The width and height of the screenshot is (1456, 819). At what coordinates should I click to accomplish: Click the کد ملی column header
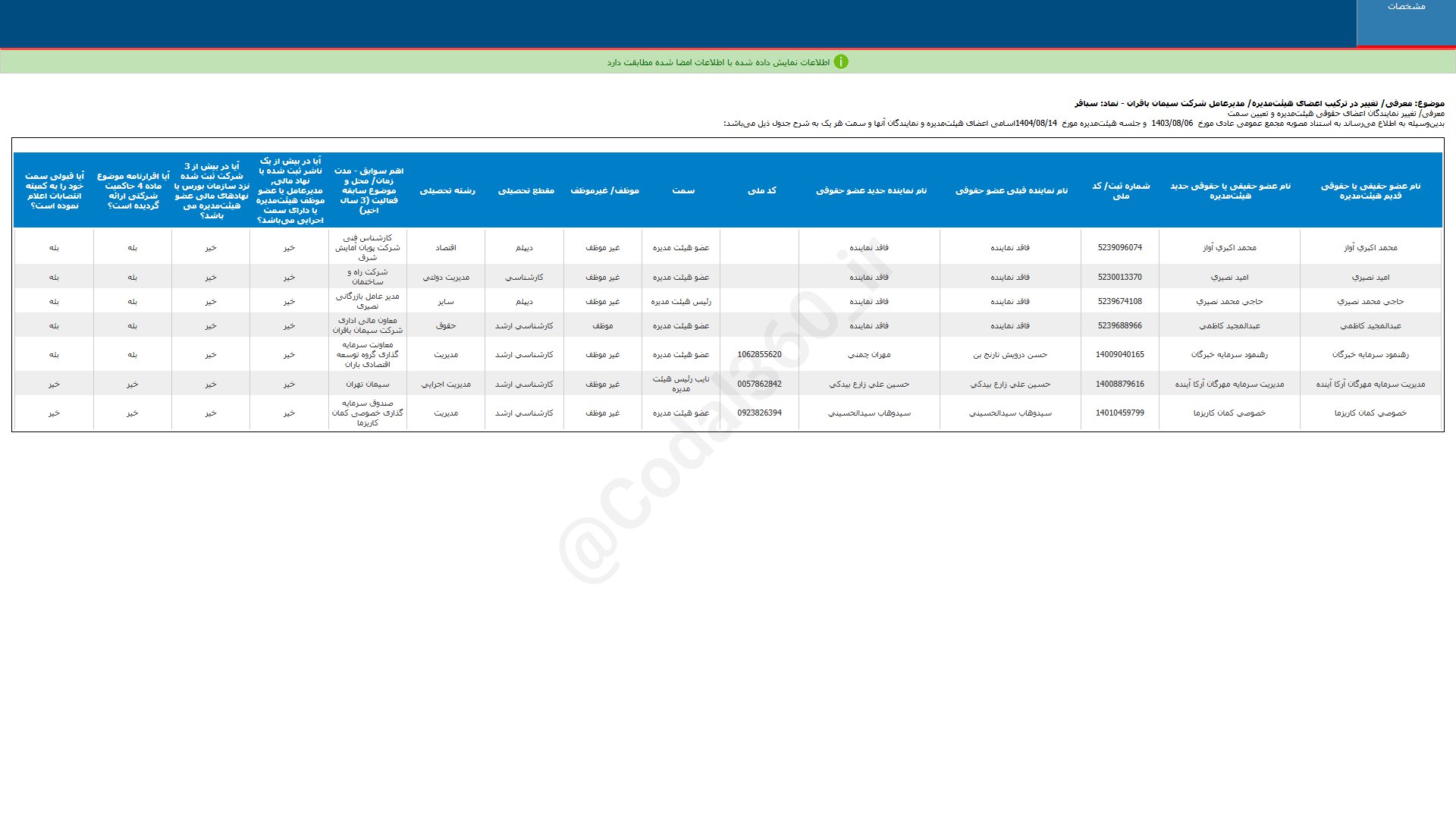761,190
